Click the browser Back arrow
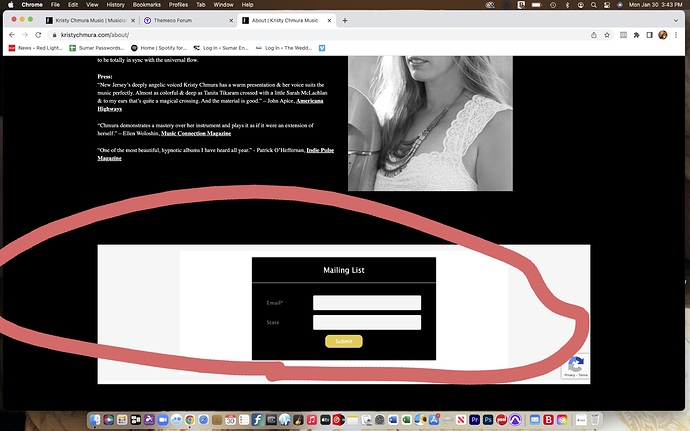 11,34
